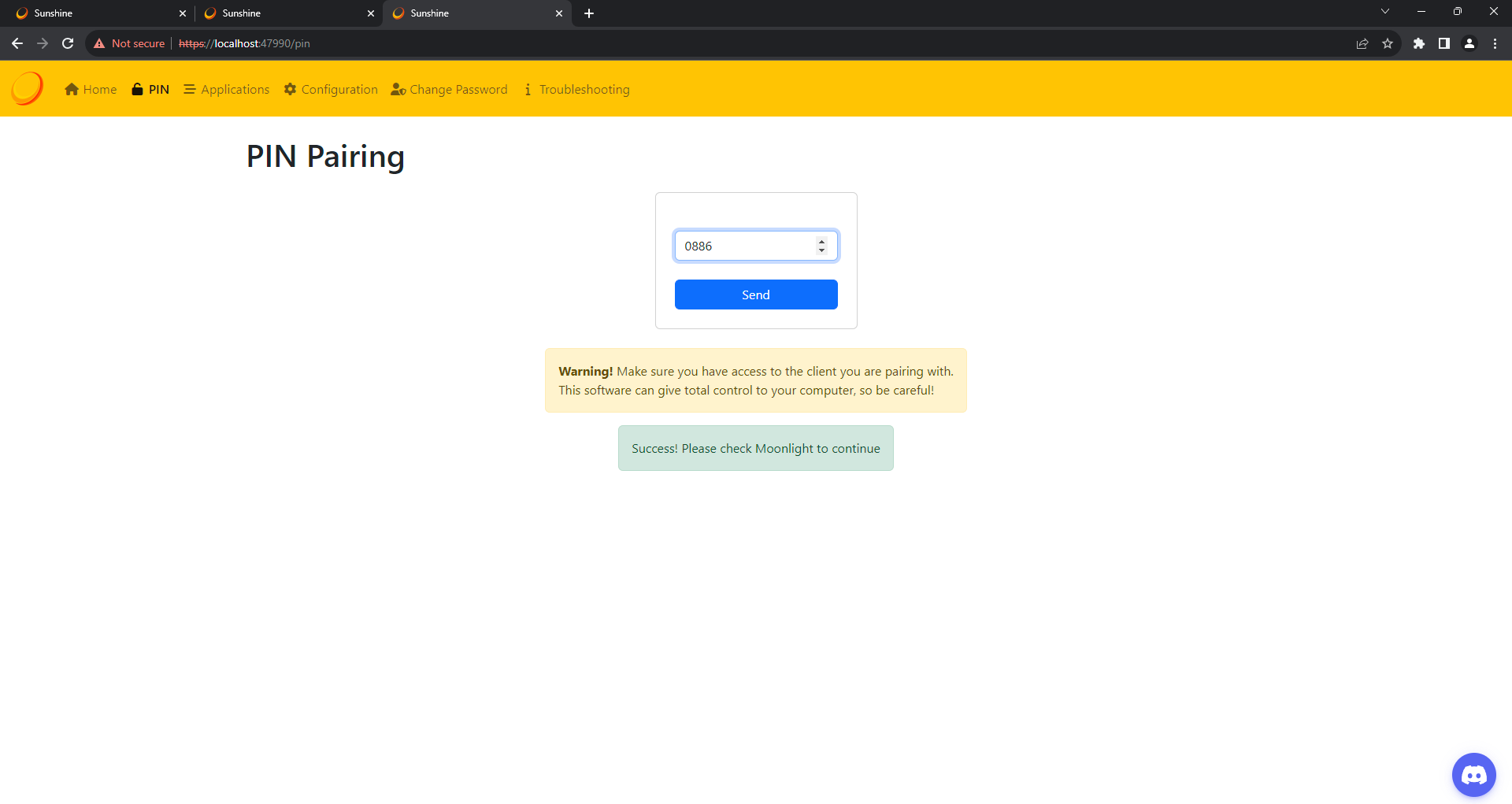Open the Discord chat widget
1512x804 pixels.
(x=1473, y=775)
